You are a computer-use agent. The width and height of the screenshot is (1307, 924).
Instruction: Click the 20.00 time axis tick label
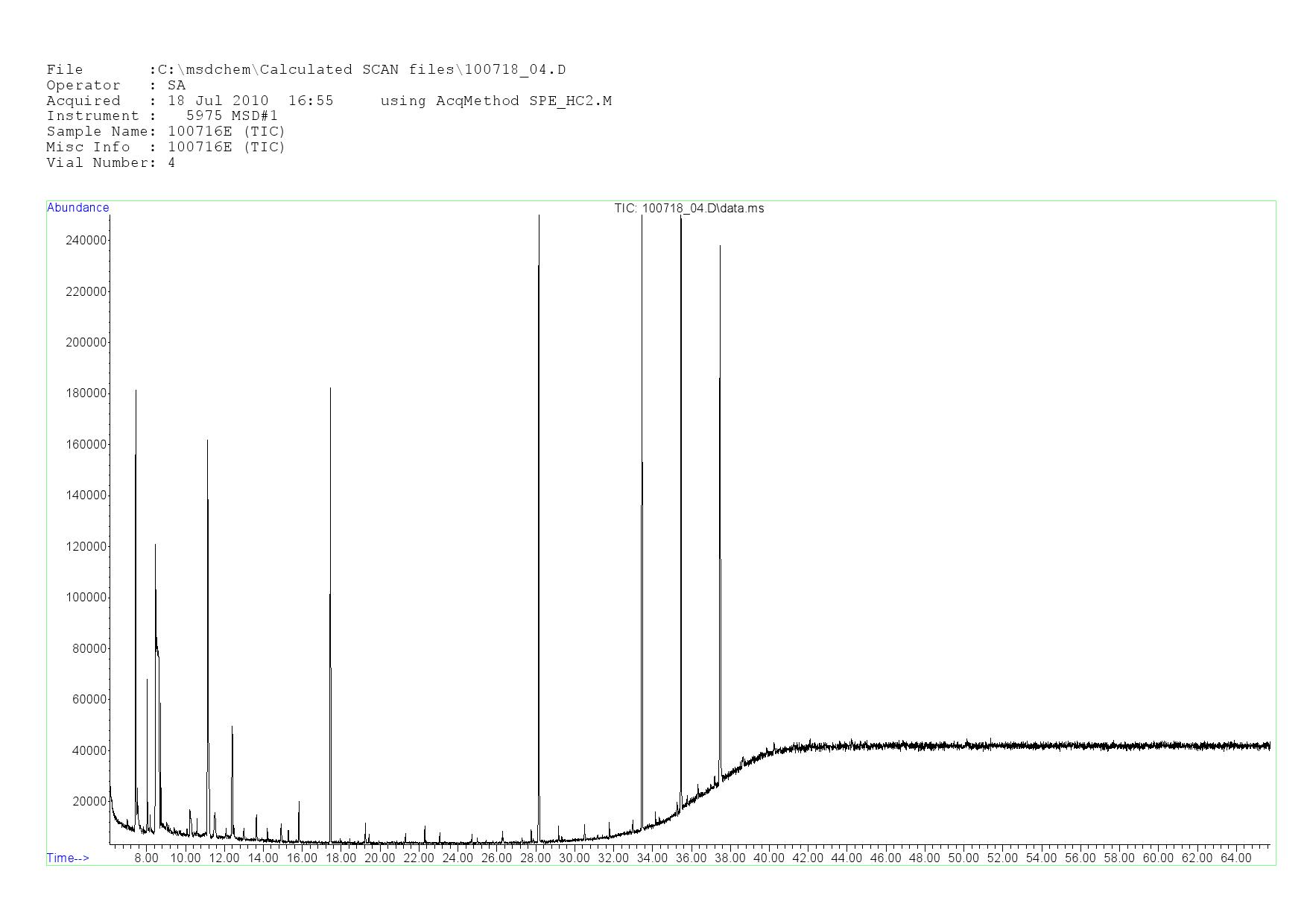pyautogui.click(x=379, y=858)
